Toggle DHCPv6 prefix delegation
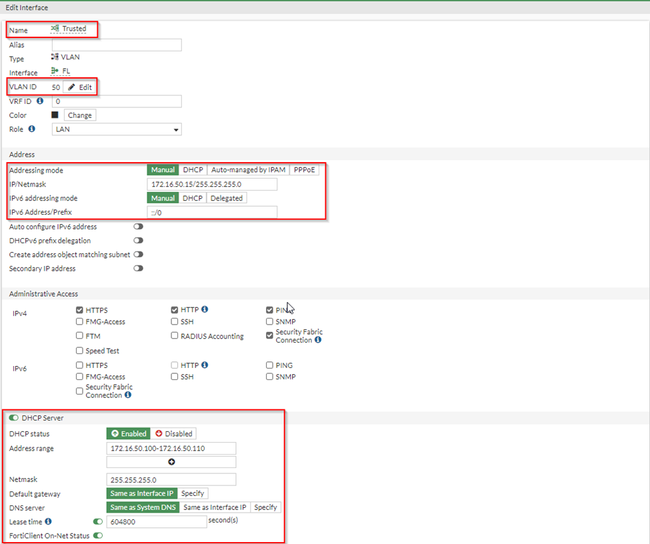 coord(138,240)
